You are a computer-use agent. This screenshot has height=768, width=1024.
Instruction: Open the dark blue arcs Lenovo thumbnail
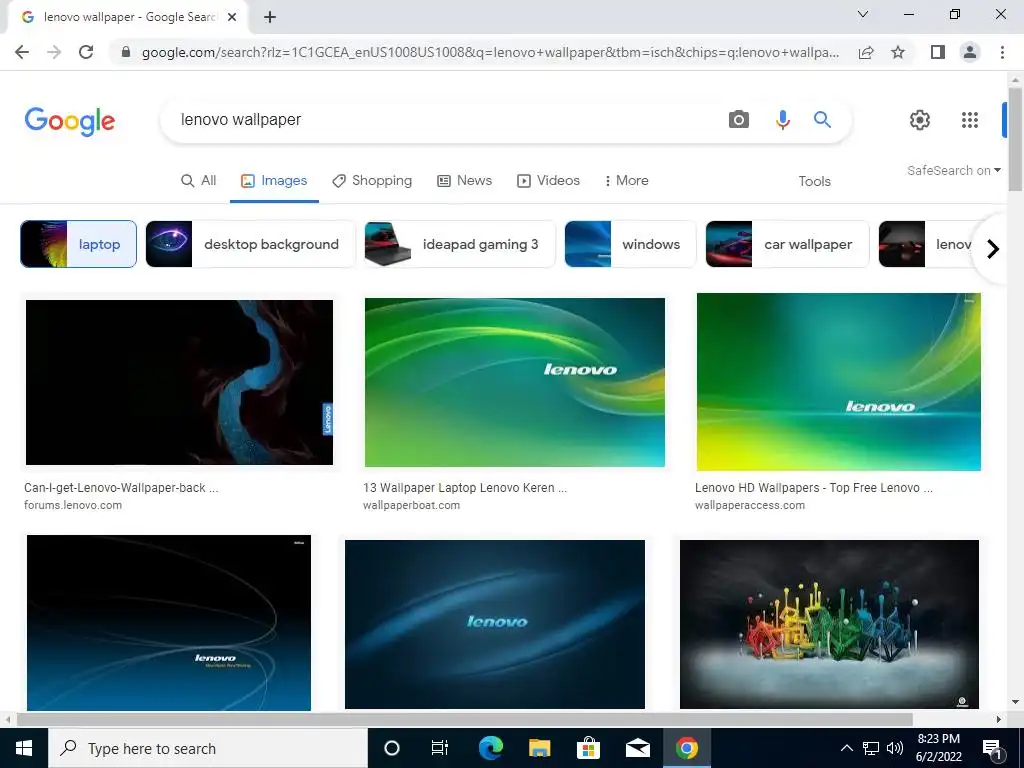169,622
